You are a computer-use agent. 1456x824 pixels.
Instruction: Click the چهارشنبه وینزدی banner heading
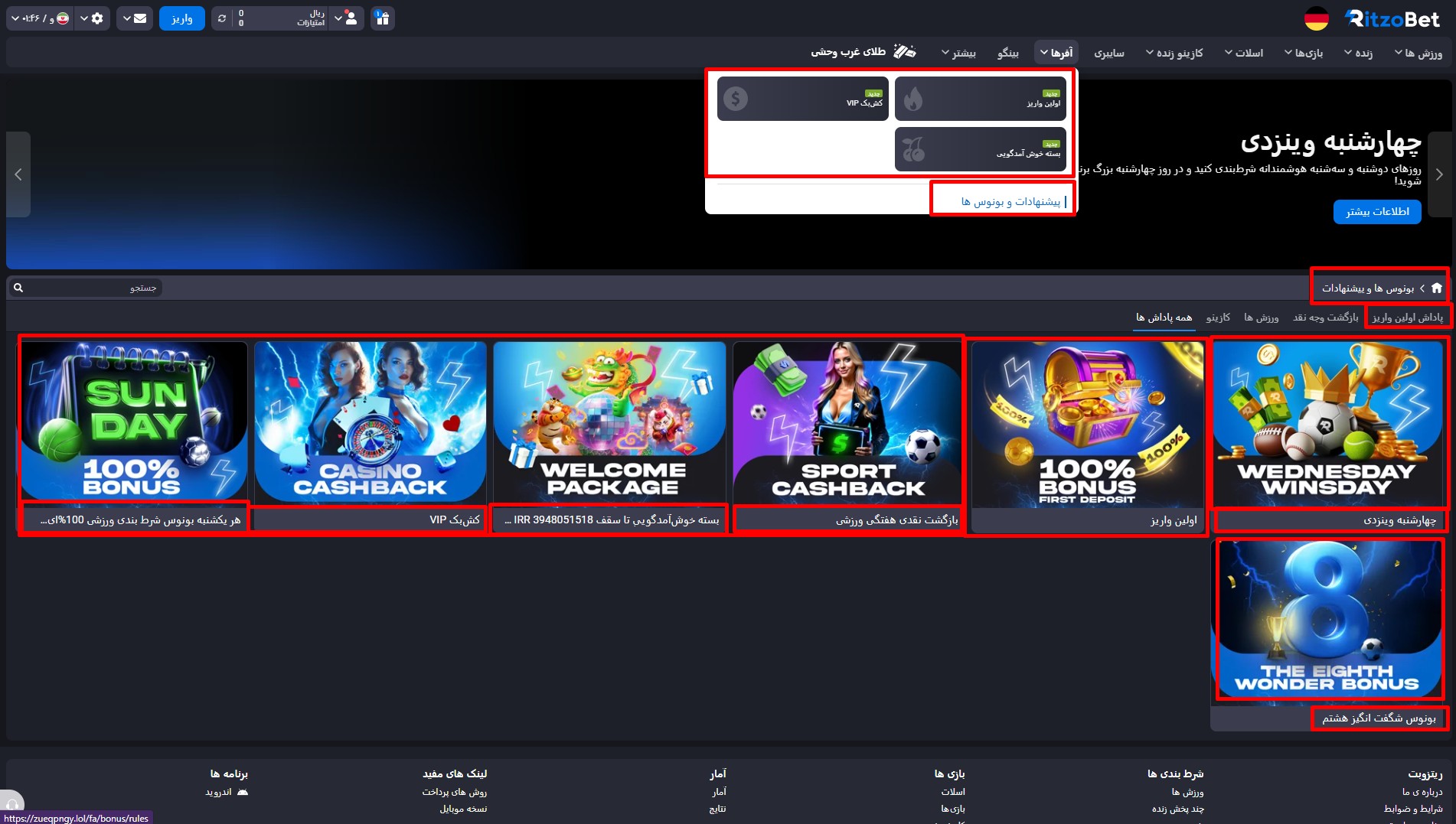(x=1331, y=142)
